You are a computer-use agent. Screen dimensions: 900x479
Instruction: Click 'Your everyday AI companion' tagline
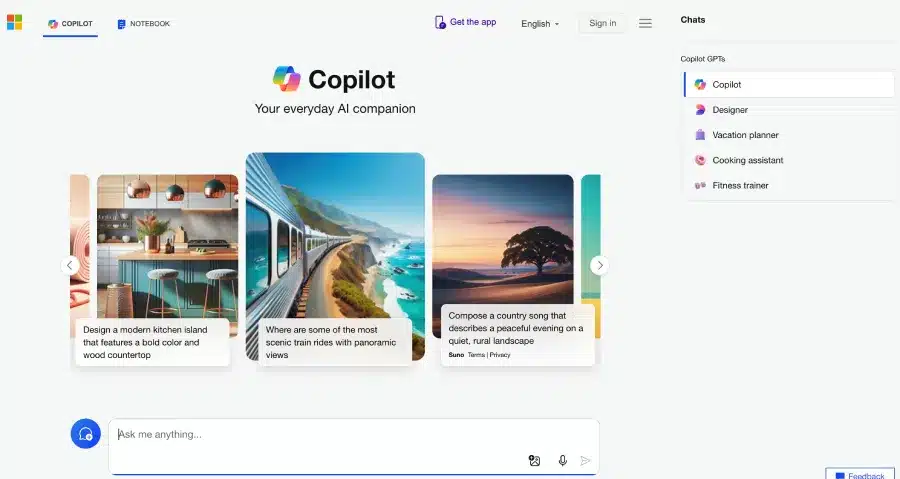[335, 108]
